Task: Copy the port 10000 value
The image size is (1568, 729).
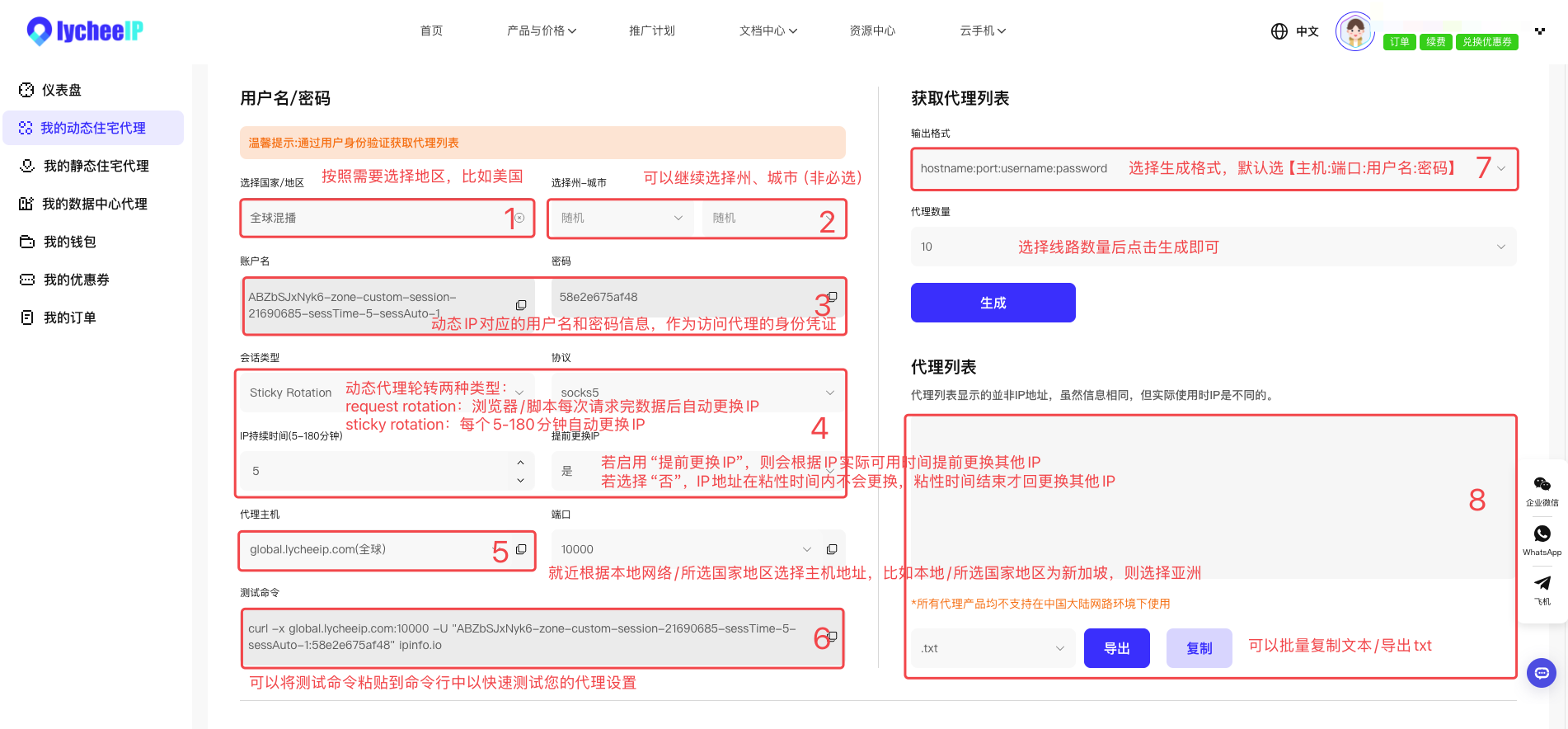Action: pos(832,549)
